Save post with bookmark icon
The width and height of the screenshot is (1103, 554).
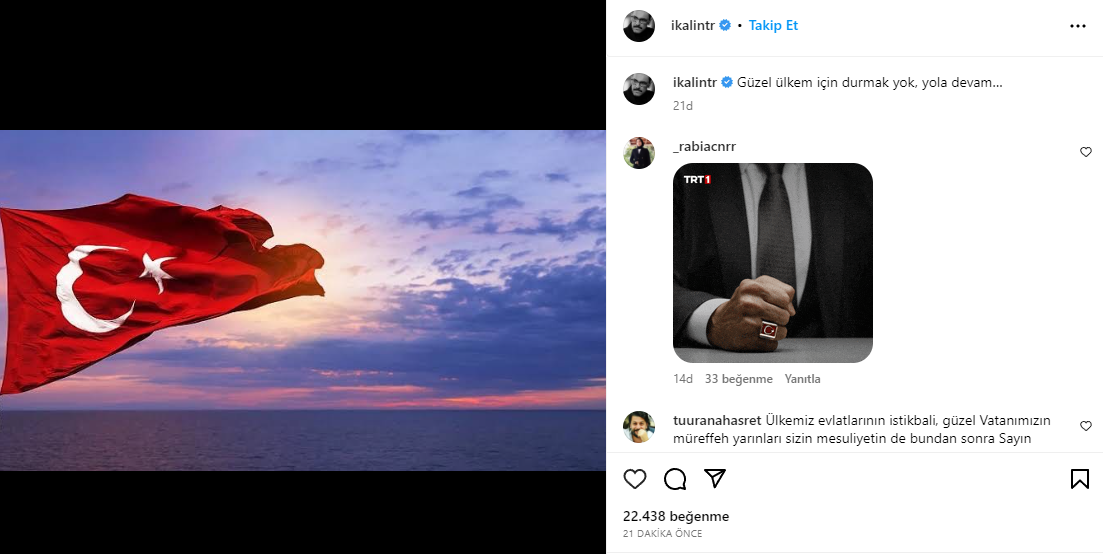1080,479
